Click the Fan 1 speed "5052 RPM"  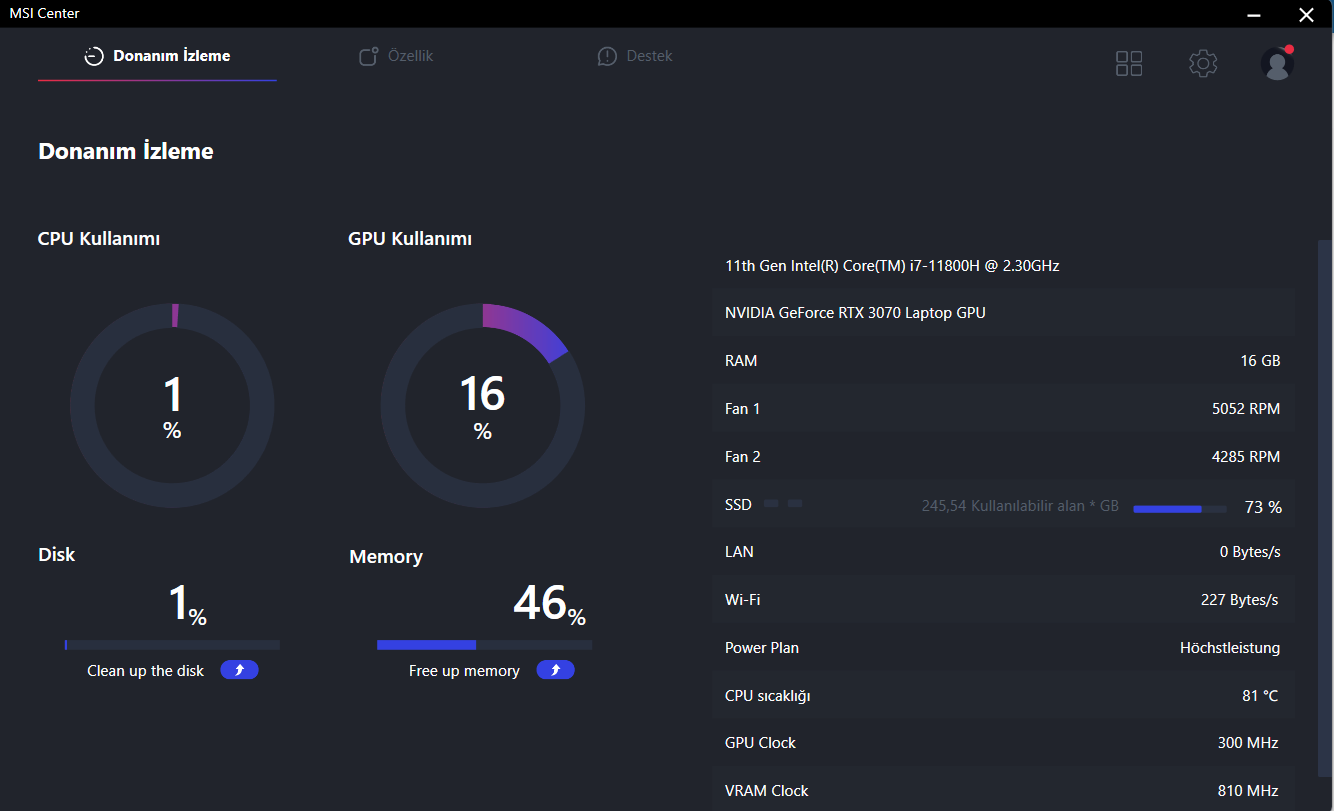click(x=1246, y=409)
